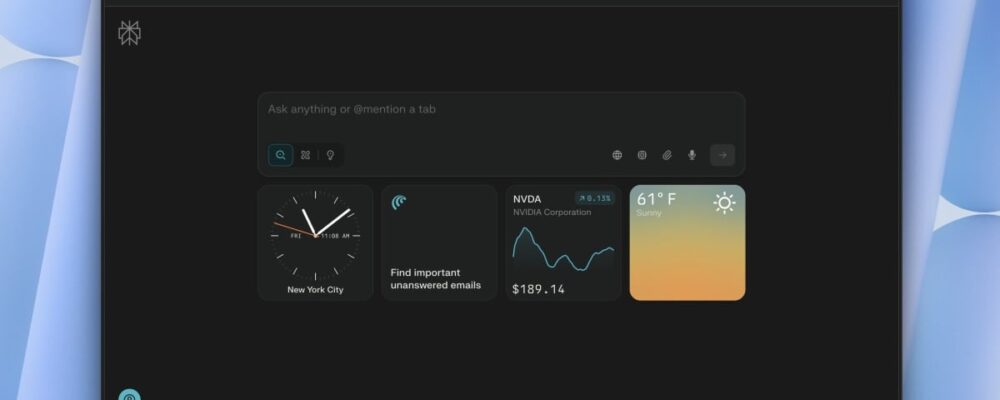Viewport: 1000px width, 400px height.
Task: Click the Perplexity logo in the top-left
Action: 129,33
